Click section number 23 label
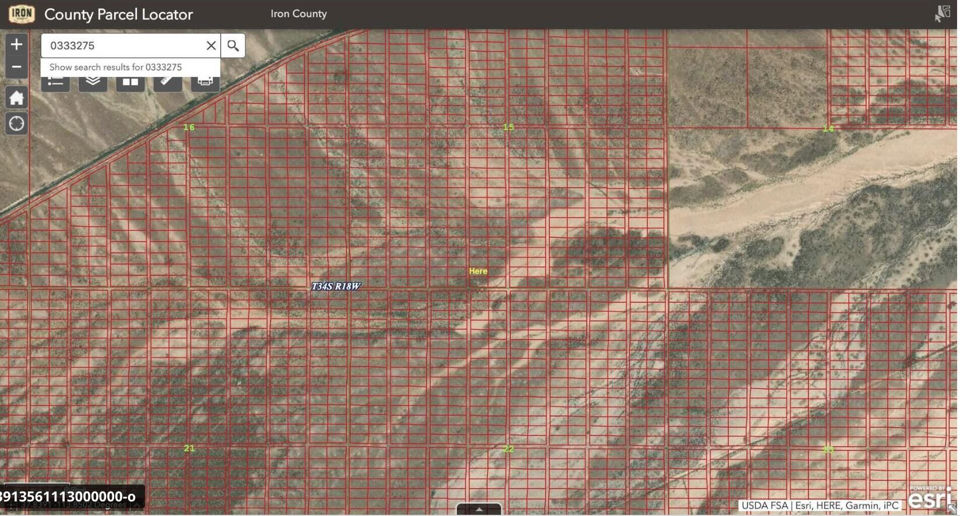This screenshot has height=516, width=960. (828, 450)
